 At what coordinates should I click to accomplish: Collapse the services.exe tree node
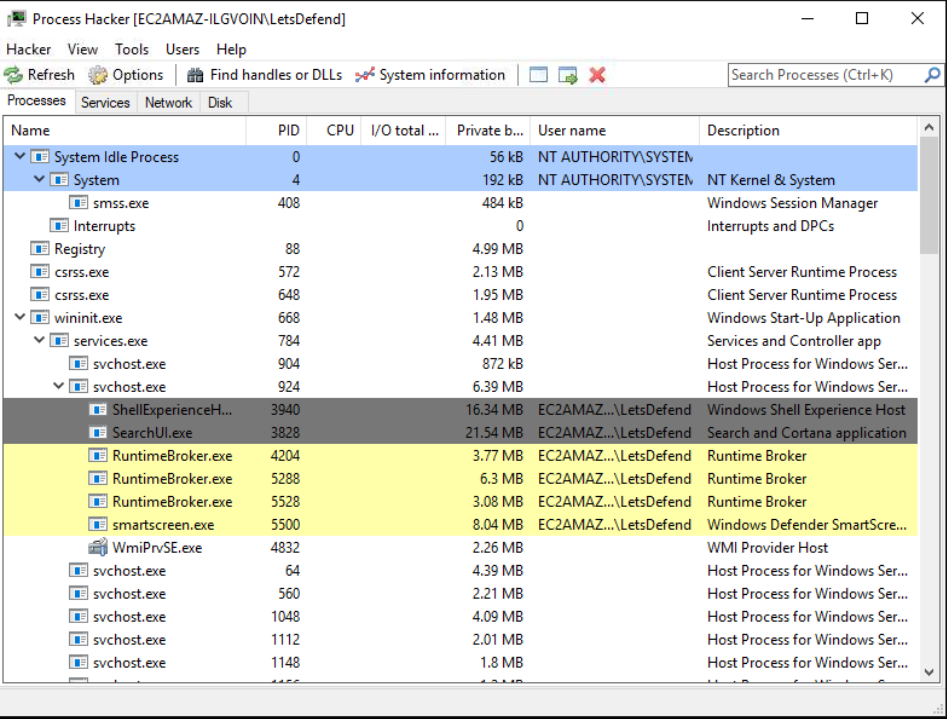coord(38,340)
